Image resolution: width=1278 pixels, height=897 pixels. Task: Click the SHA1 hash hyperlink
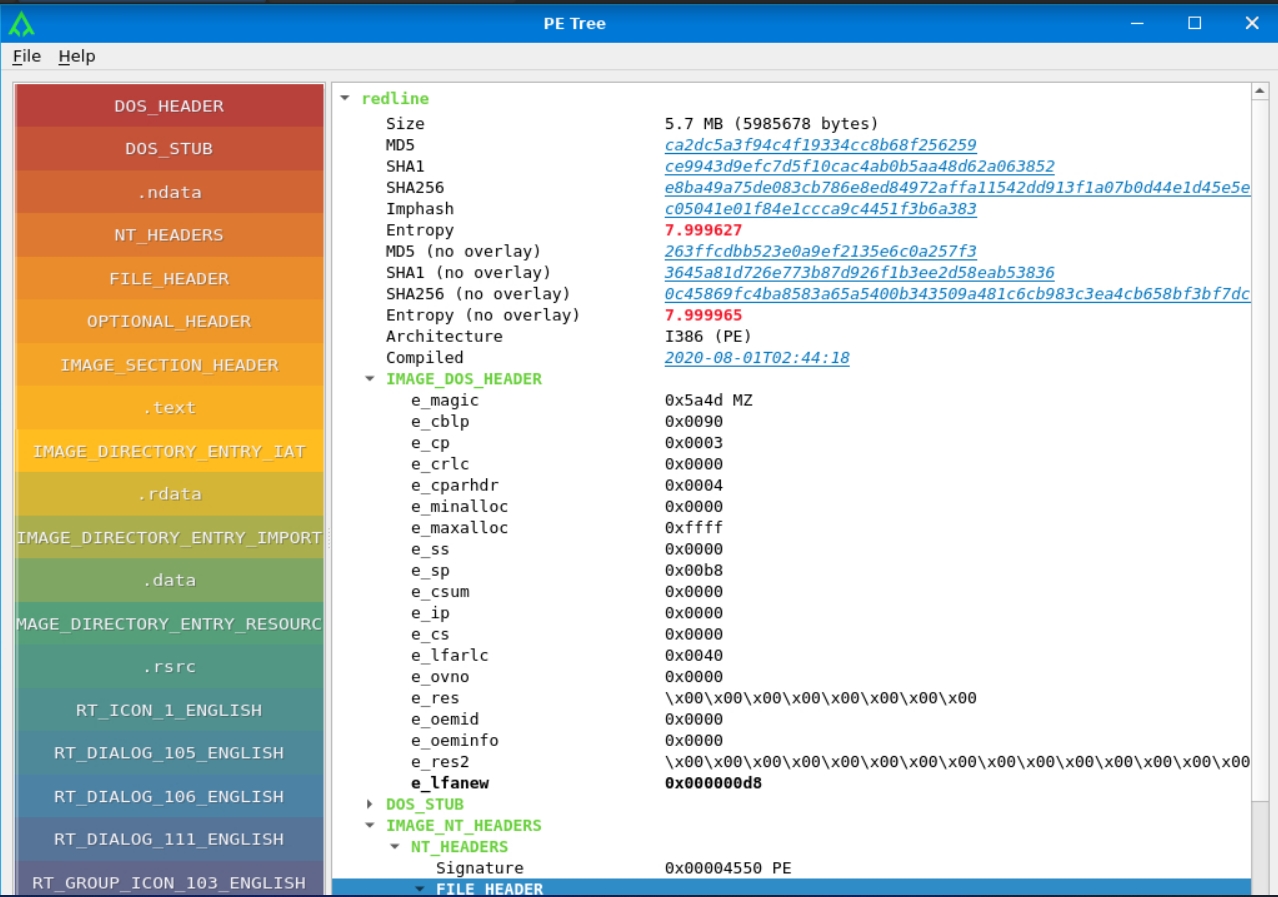pyautogui.click(x=858, y=166)
